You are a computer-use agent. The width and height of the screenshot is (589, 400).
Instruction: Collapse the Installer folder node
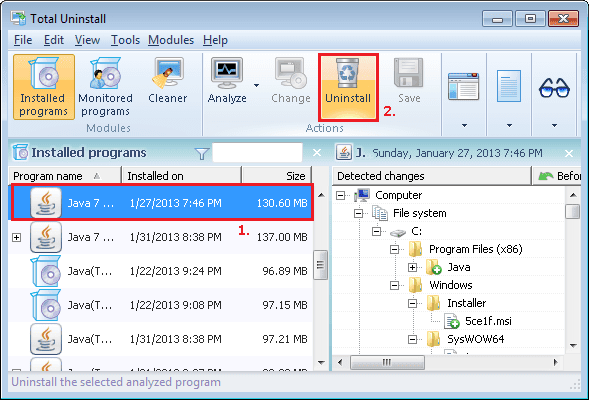pyautogui.click(x=412, y=303)
